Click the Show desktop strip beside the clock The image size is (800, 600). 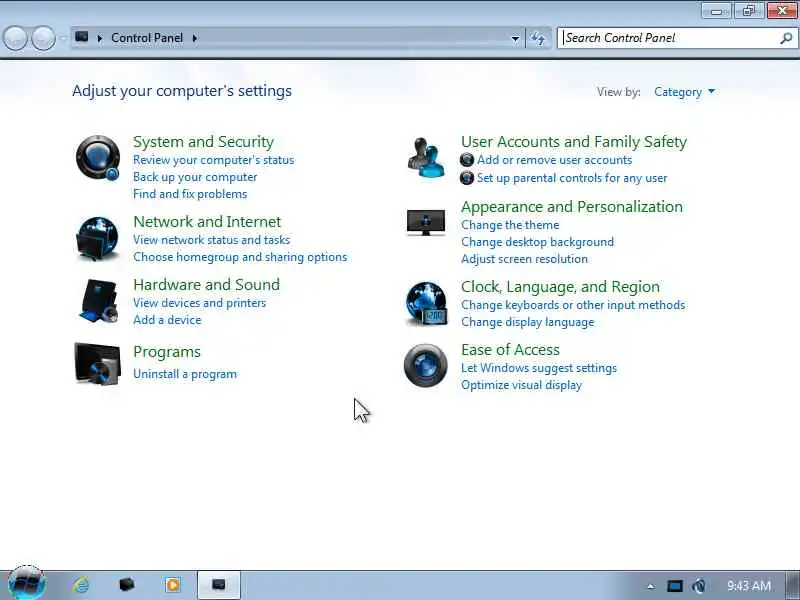793,585
